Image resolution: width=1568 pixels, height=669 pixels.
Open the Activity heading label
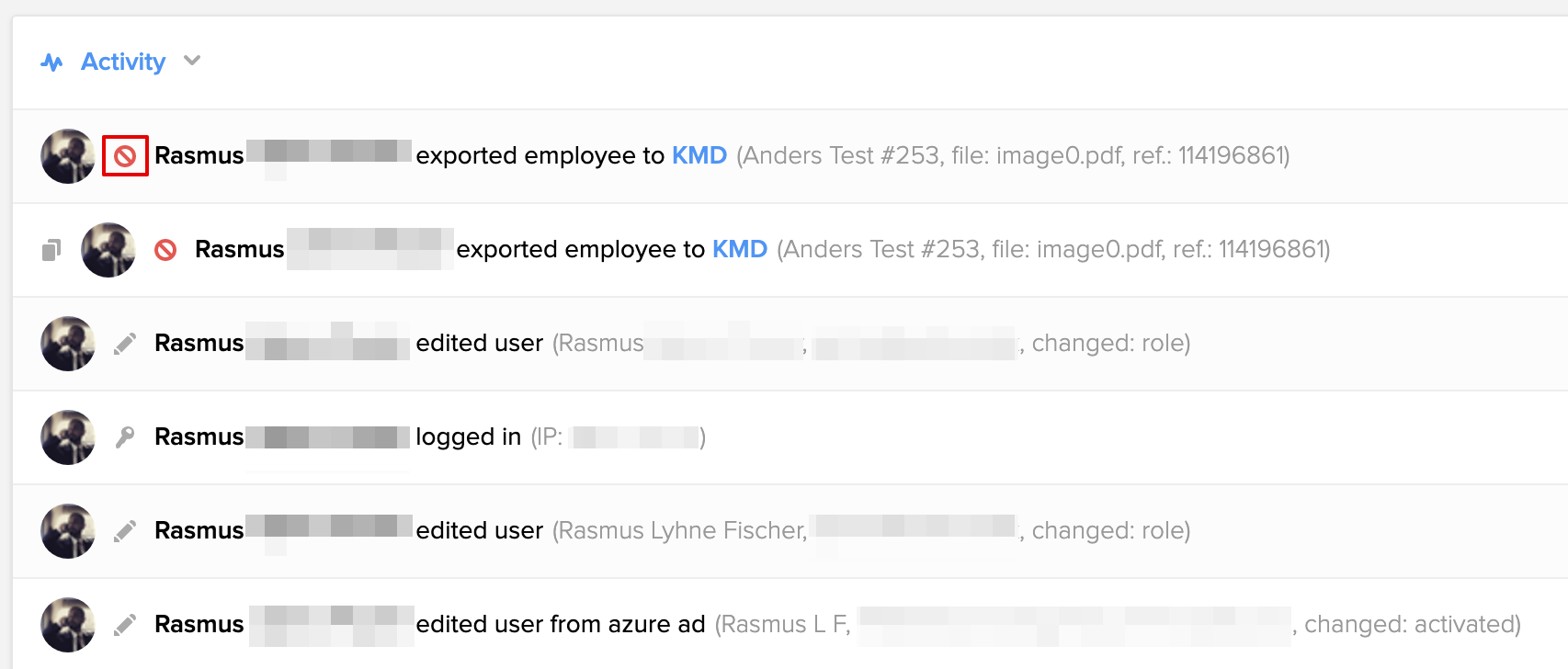123,62
